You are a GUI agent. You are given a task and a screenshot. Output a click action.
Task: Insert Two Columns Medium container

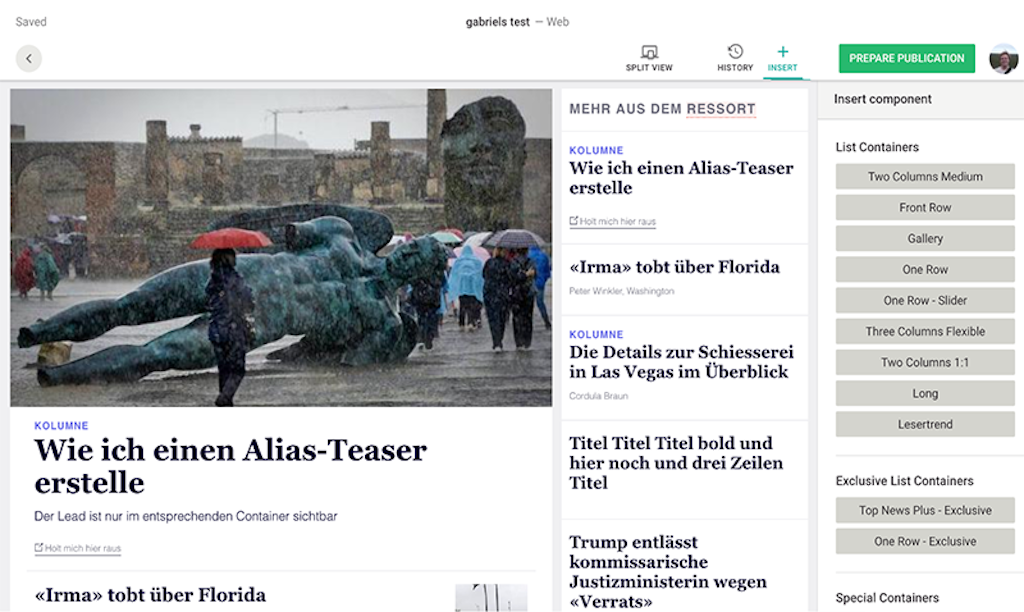point(925,176)
